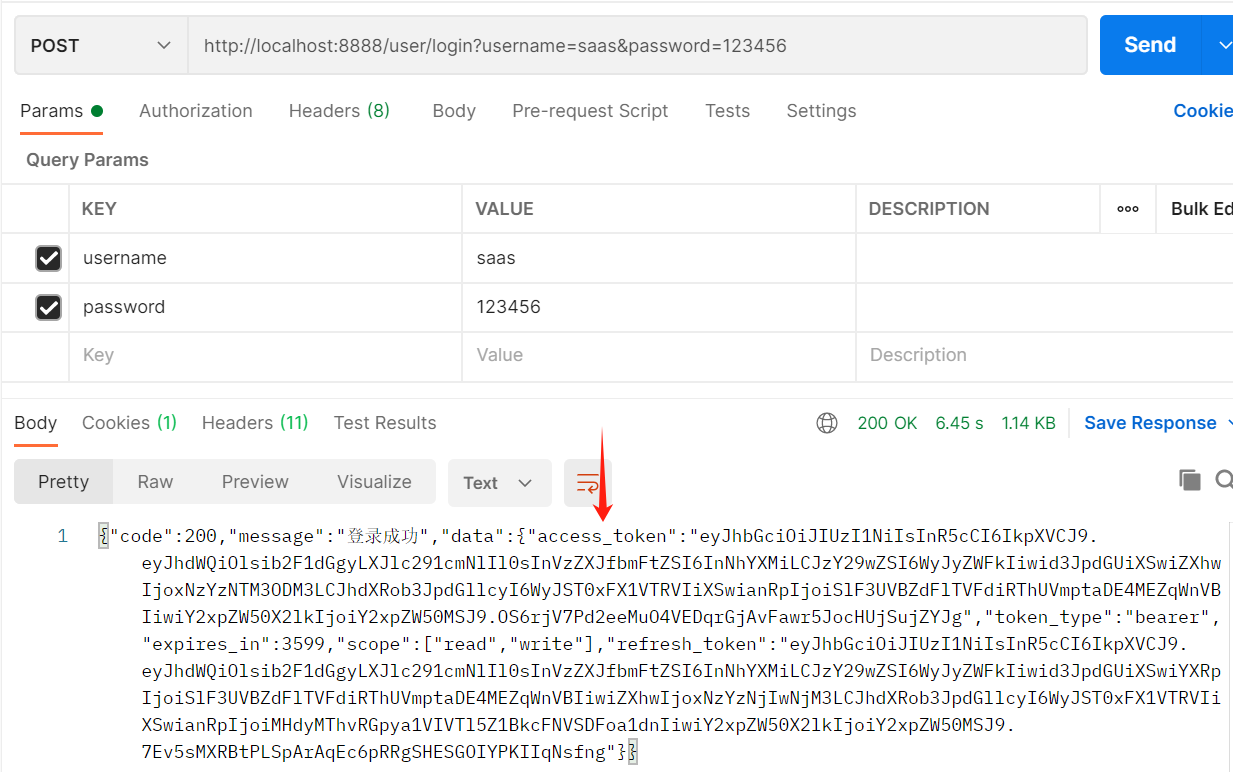Select the password key cell
The width and height of the screenshot is (1233, 772).
[265, 307]
